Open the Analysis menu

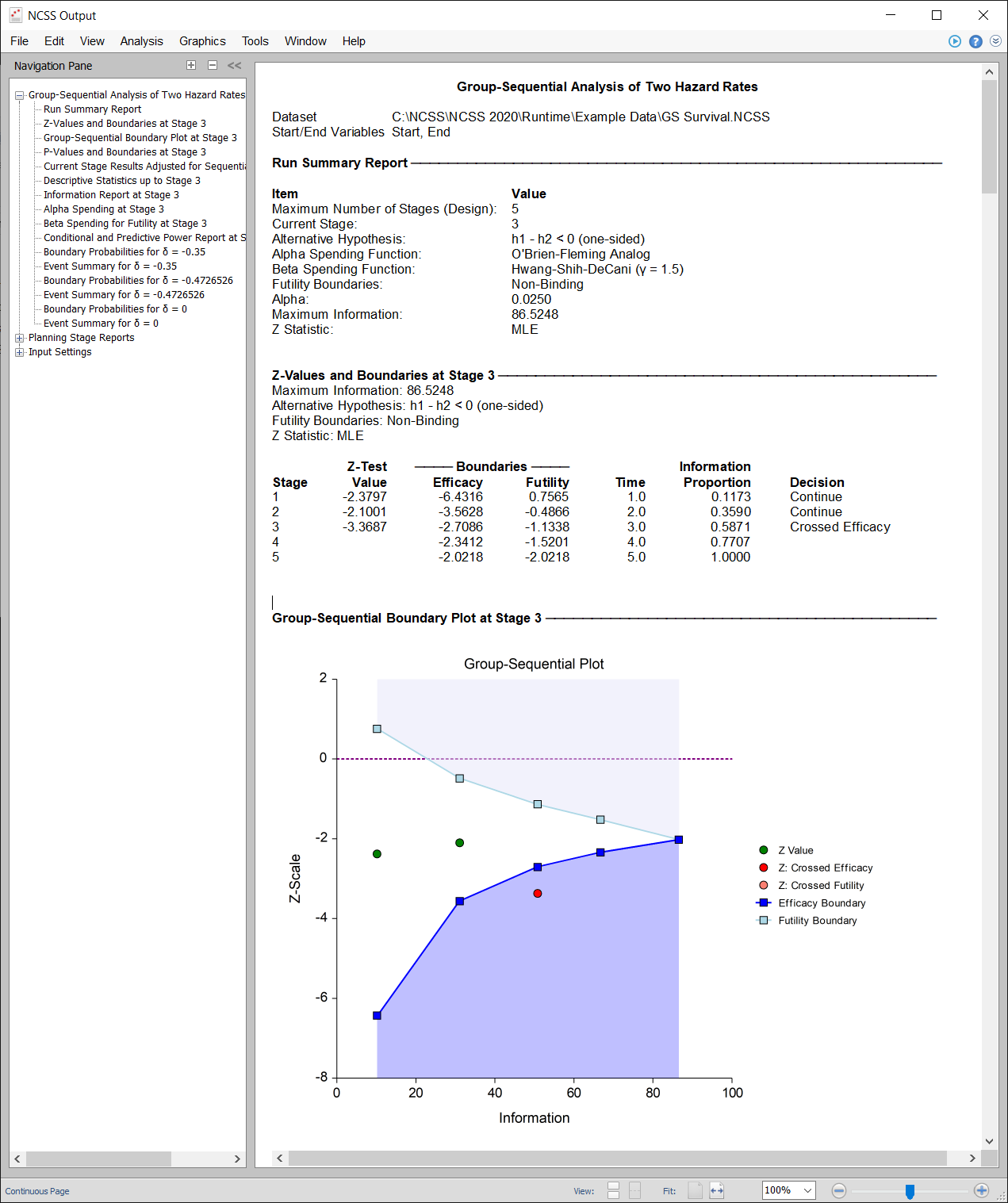pyautogui.click(x=142, y=41)
